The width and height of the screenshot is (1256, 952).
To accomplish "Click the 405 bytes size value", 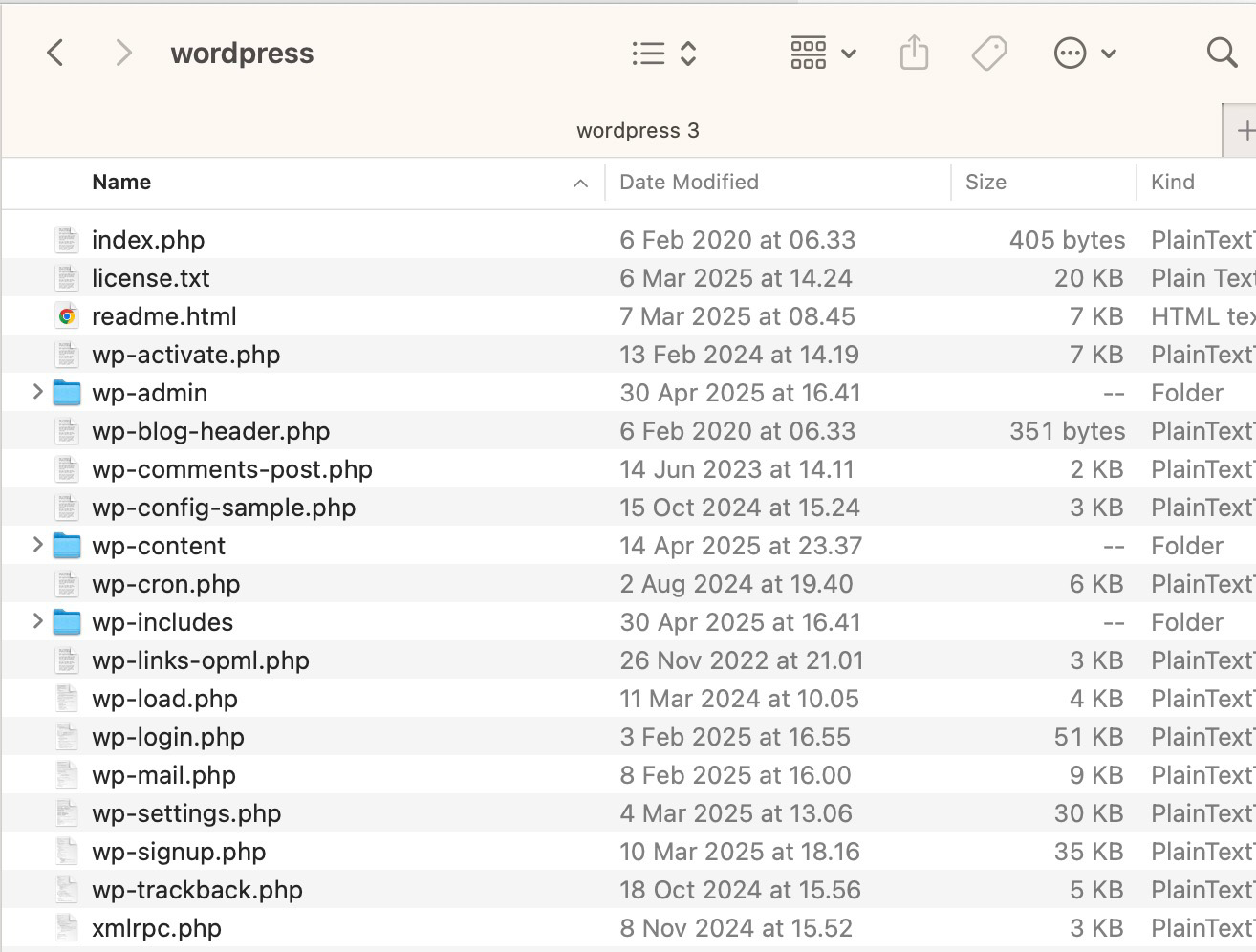I will pyautogui.click(x=1067, y=240).
